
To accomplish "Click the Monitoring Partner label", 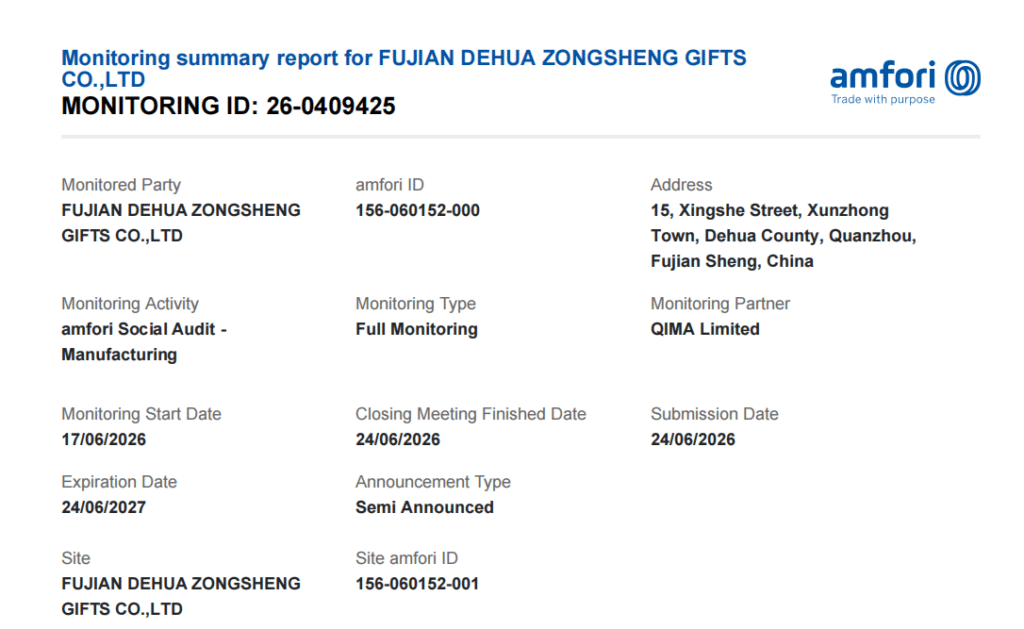I will pos(720,304).
